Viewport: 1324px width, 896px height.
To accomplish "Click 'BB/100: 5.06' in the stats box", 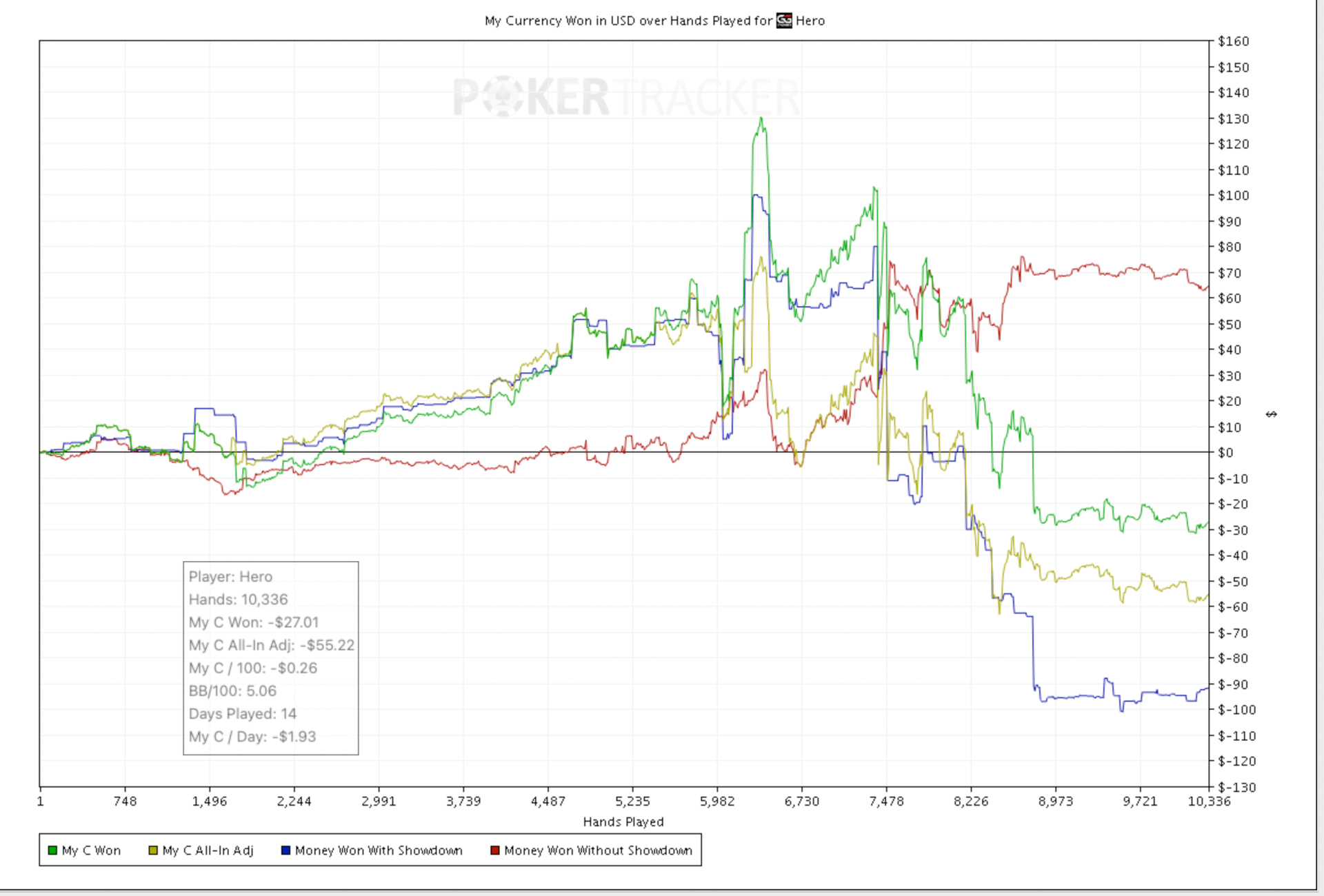I will click(232, 691).
